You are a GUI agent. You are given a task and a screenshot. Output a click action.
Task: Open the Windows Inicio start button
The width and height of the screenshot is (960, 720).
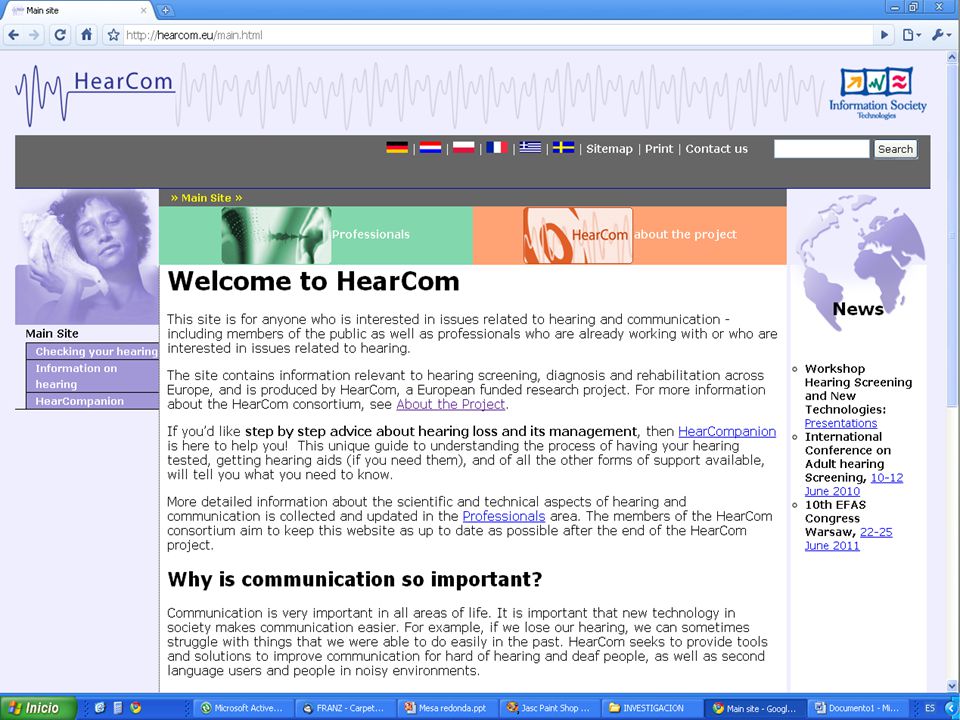click(38, 708)
